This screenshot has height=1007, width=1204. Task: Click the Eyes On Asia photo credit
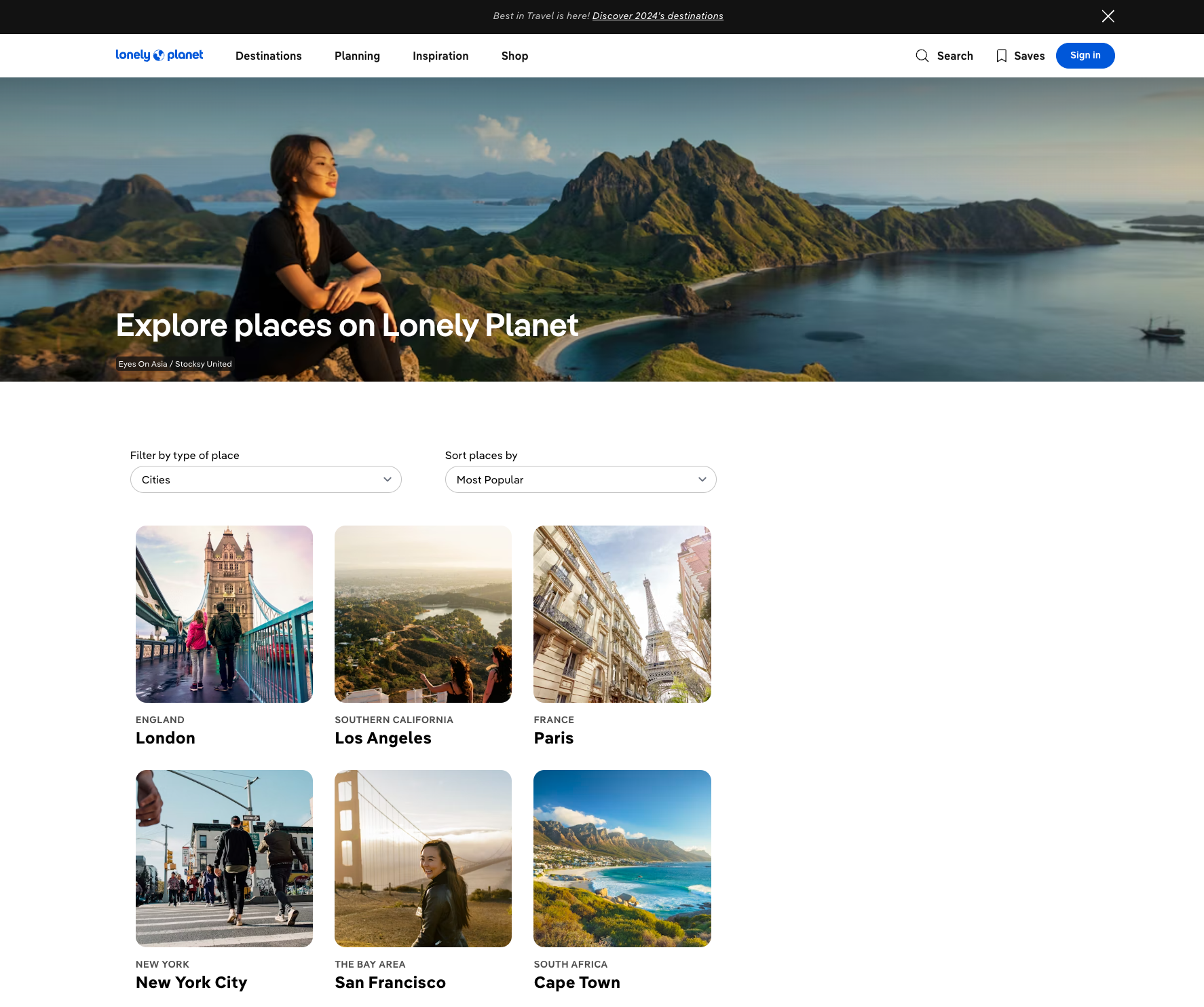(175, 364)
